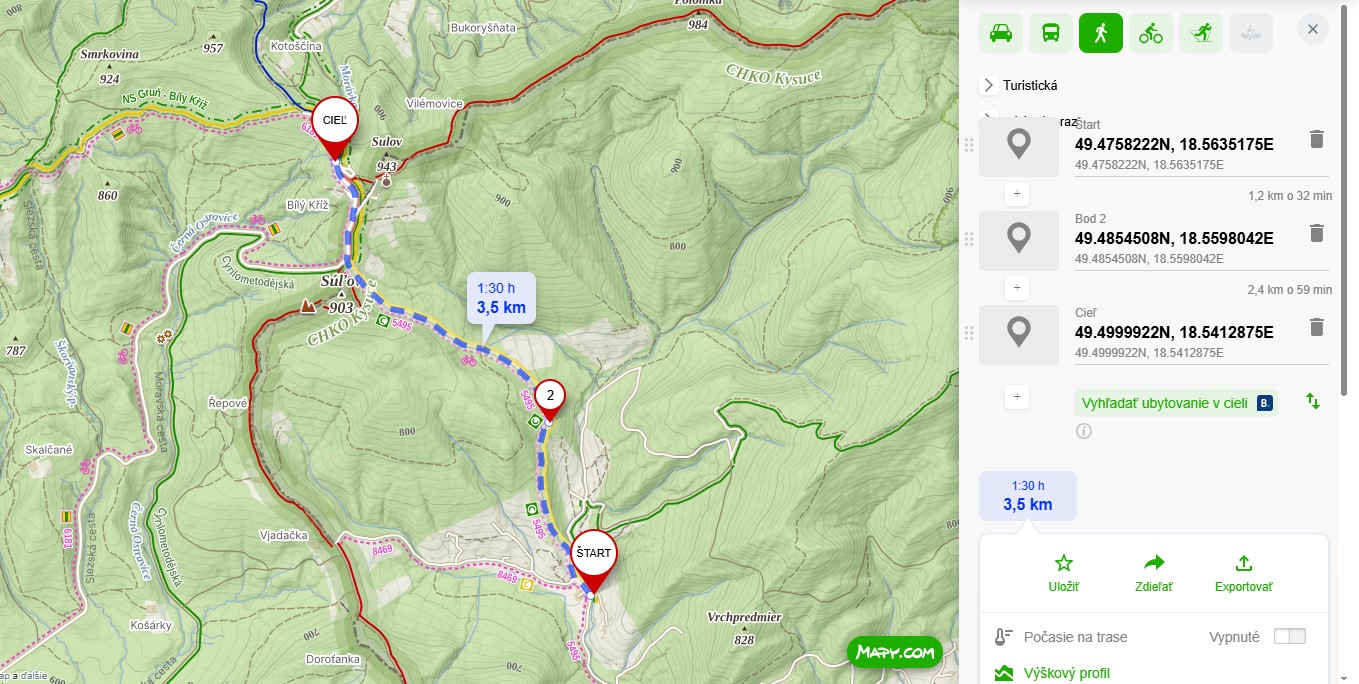Viewport: 1359px width, 684px height.
Task: Delete the Cieľ waypoint via trash icon
Action: pos(1317,327)
